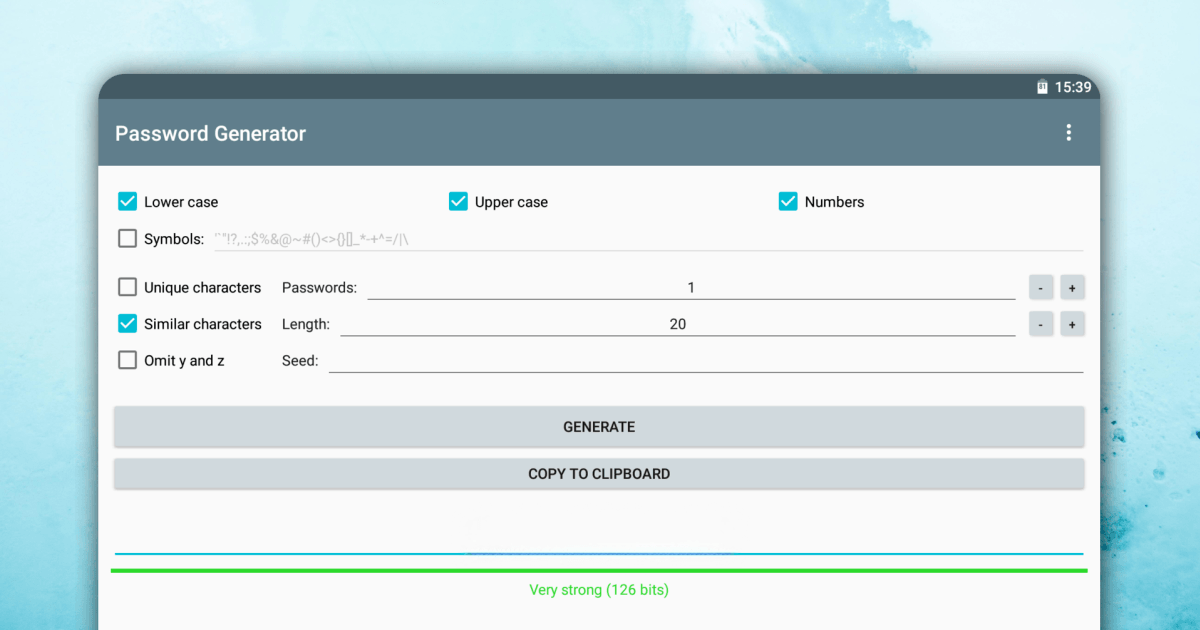1200x630 pixels.
Task: Decrease the password length
Action: (x=1040, y=323)
